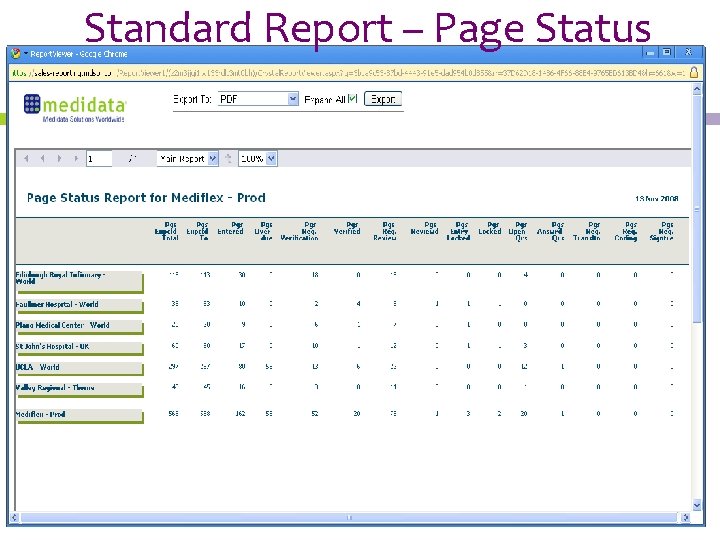Click vertical scrollbar up arrow
The image size is (720, 540).
click(x=697, y=89)
